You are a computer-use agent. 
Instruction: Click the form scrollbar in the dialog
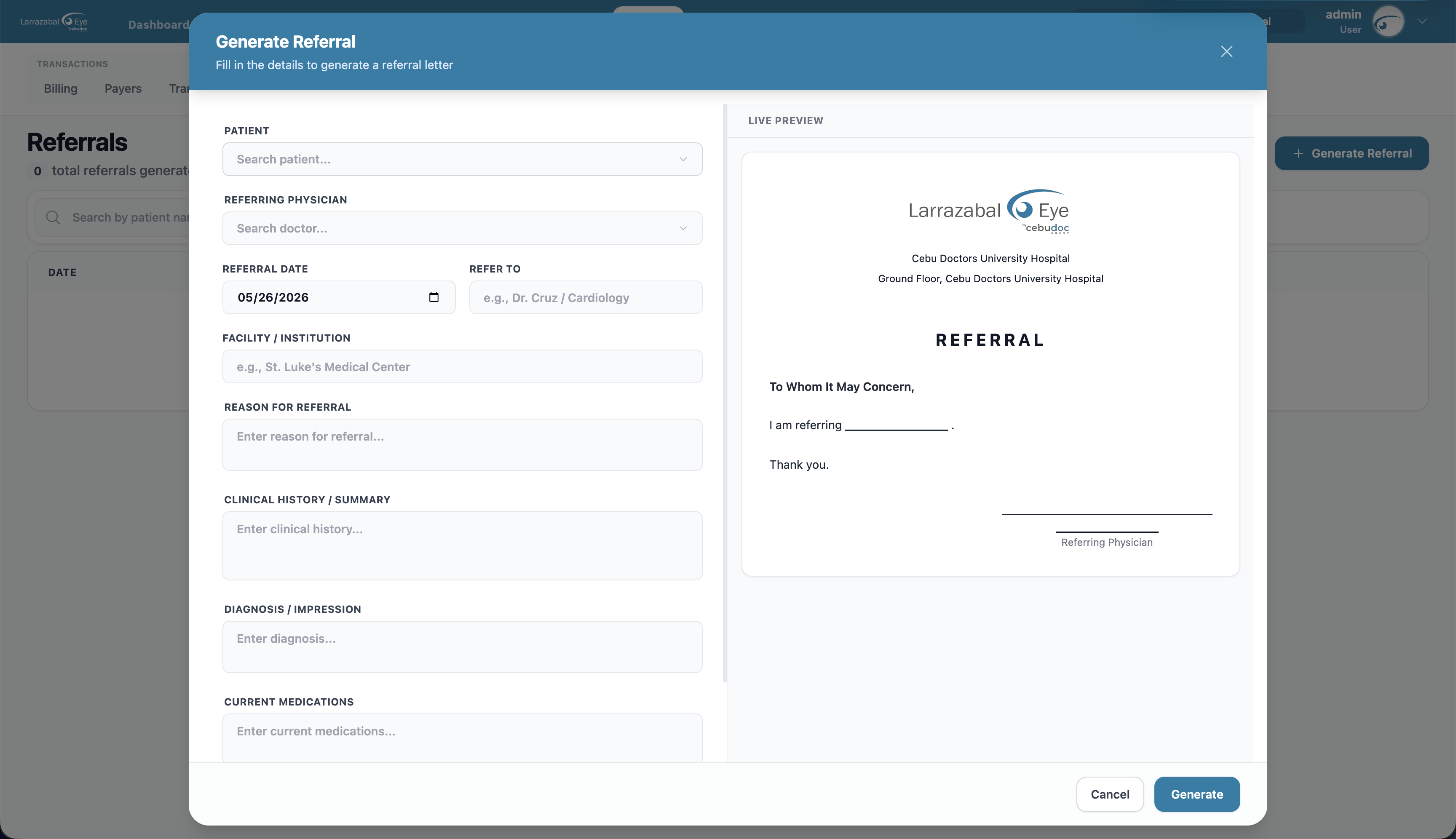725,393
